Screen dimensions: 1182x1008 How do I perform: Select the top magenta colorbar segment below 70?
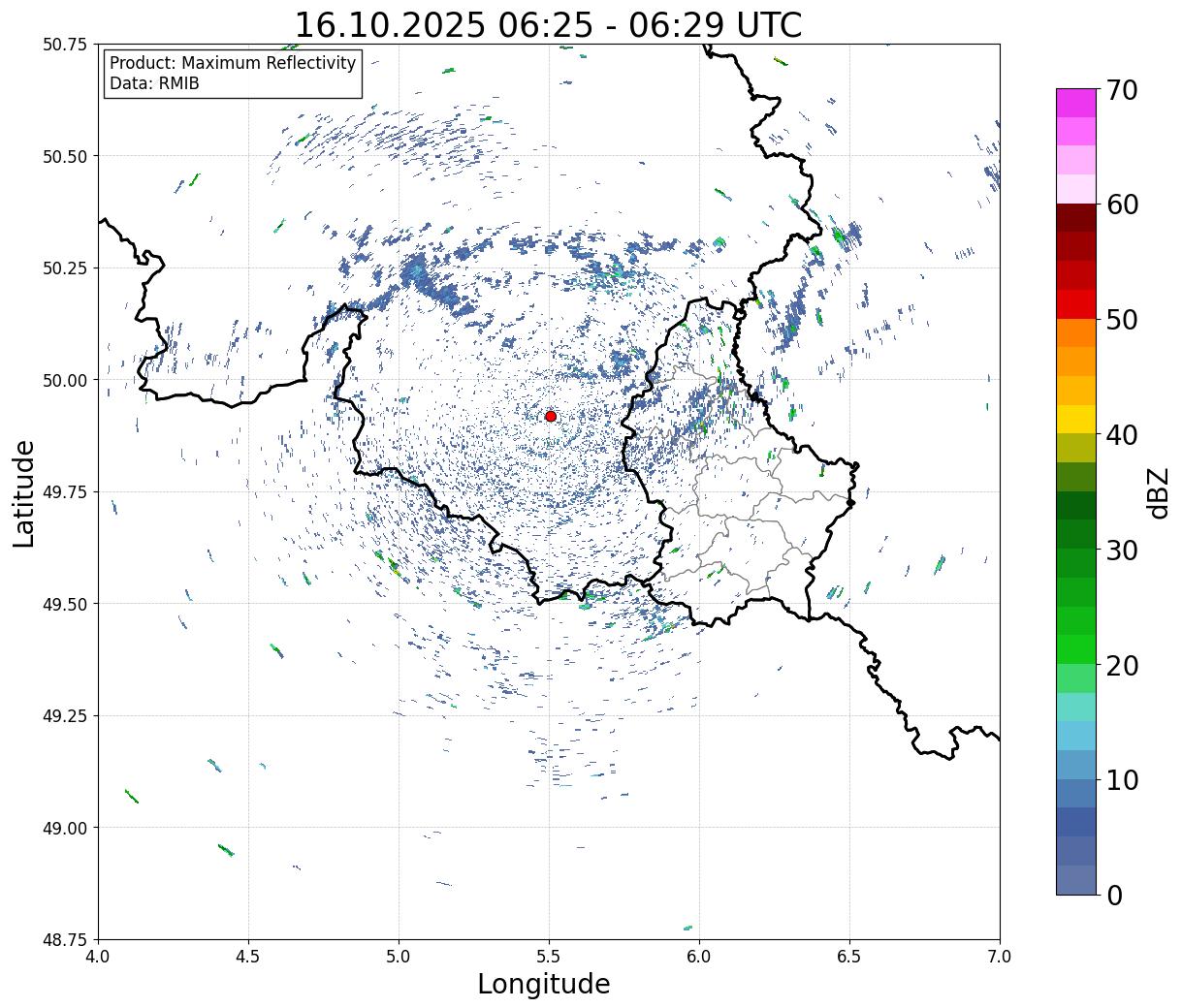coord(1075,103)
